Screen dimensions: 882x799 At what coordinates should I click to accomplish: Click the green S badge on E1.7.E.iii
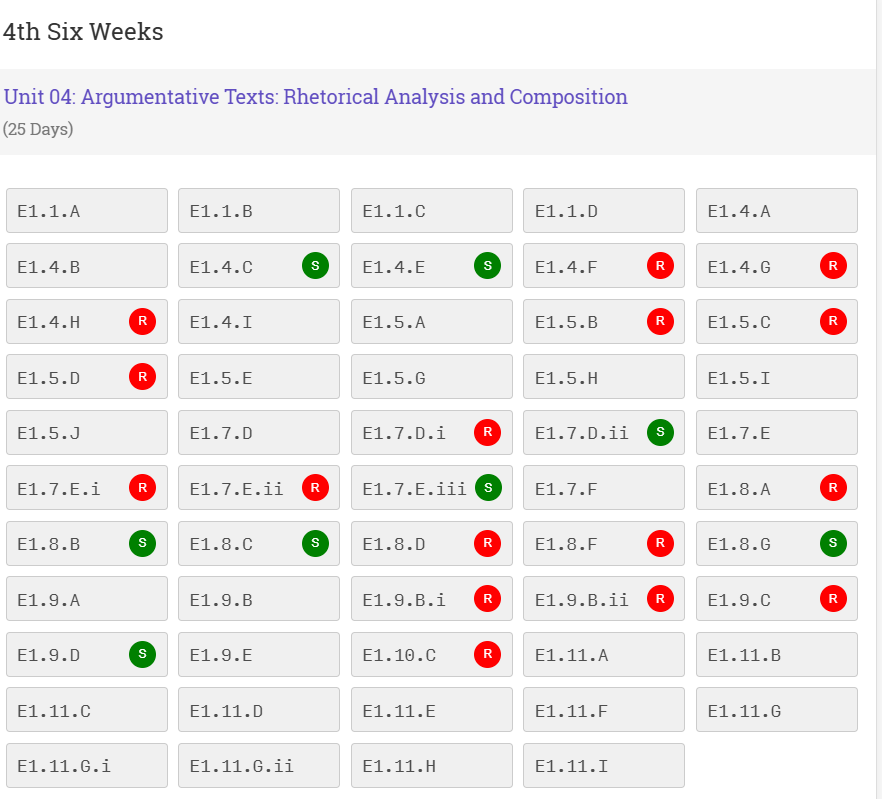point(487,488)
